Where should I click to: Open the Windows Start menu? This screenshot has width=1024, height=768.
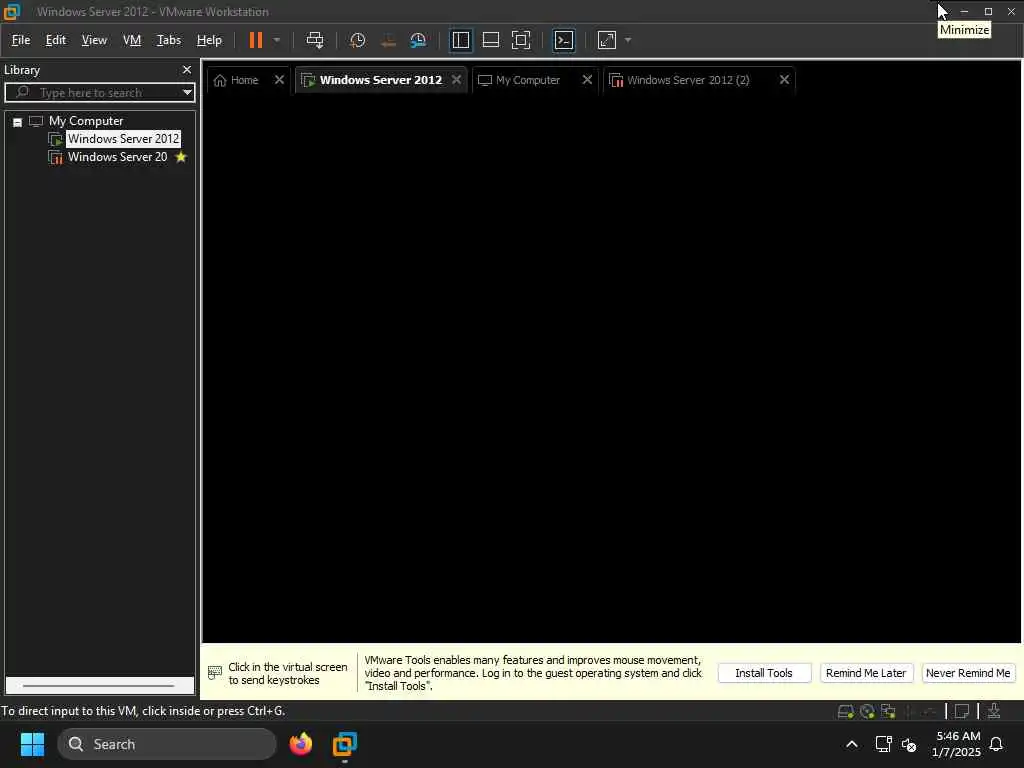(32, 744)
